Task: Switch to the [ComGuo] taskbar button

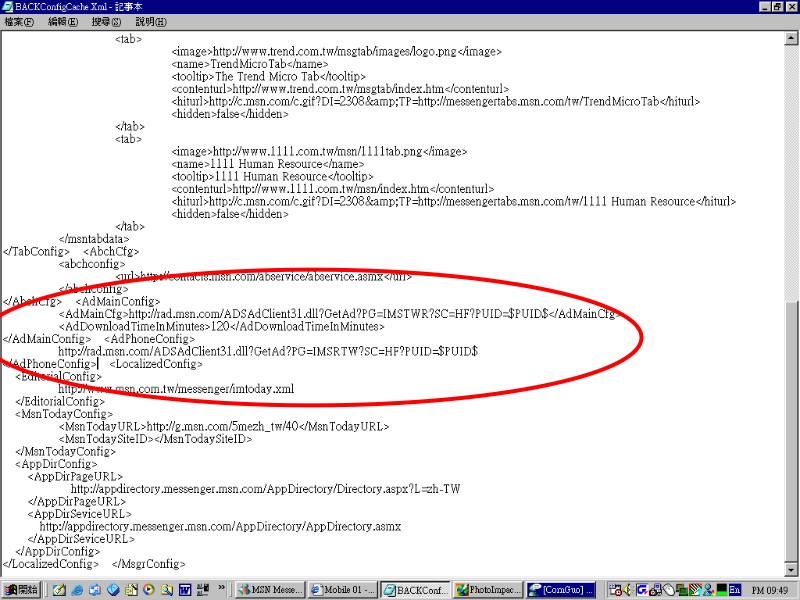Action: (561, 590)
